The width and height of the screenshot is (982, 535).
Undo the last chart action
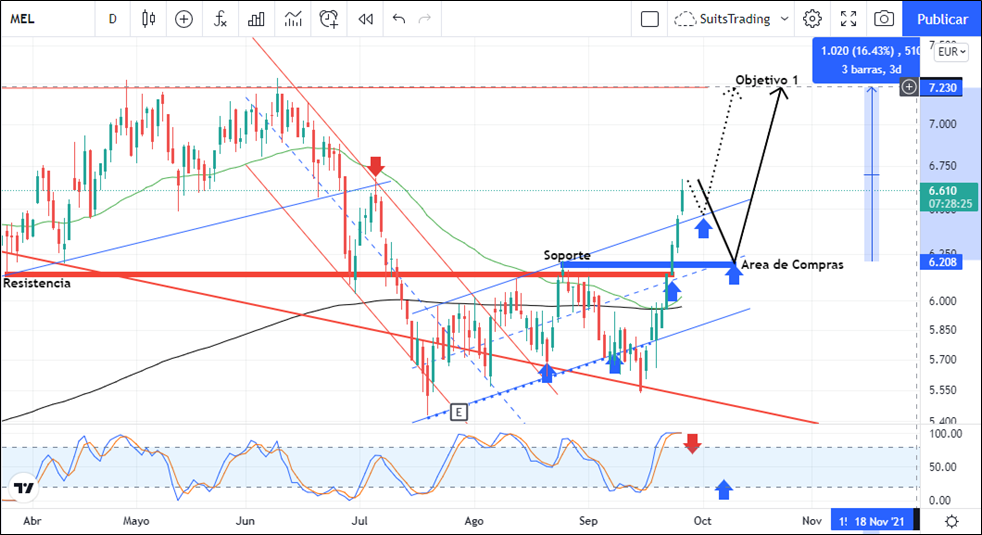point(400,18)
